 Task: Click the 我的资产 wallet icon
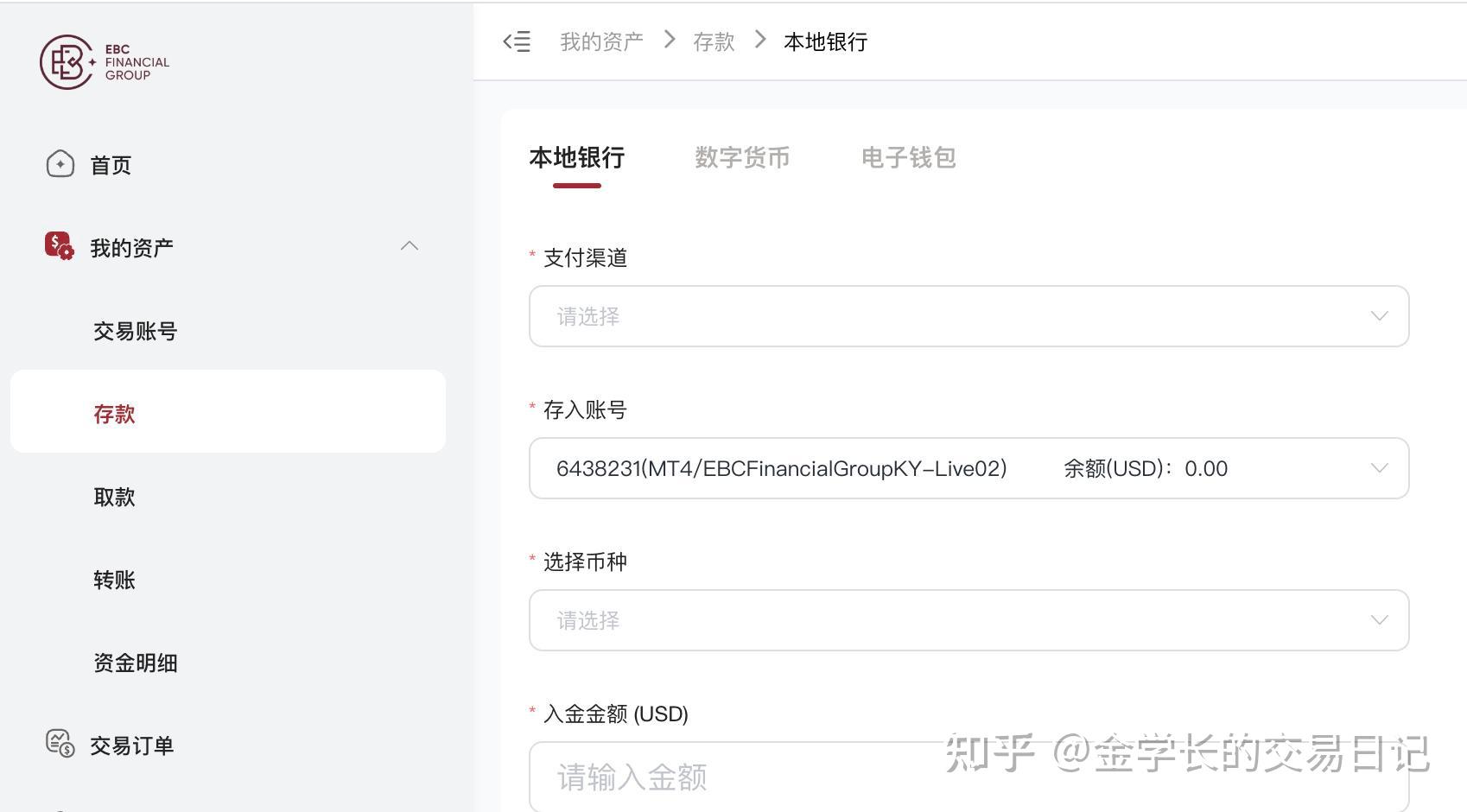(x=60, y=246)
